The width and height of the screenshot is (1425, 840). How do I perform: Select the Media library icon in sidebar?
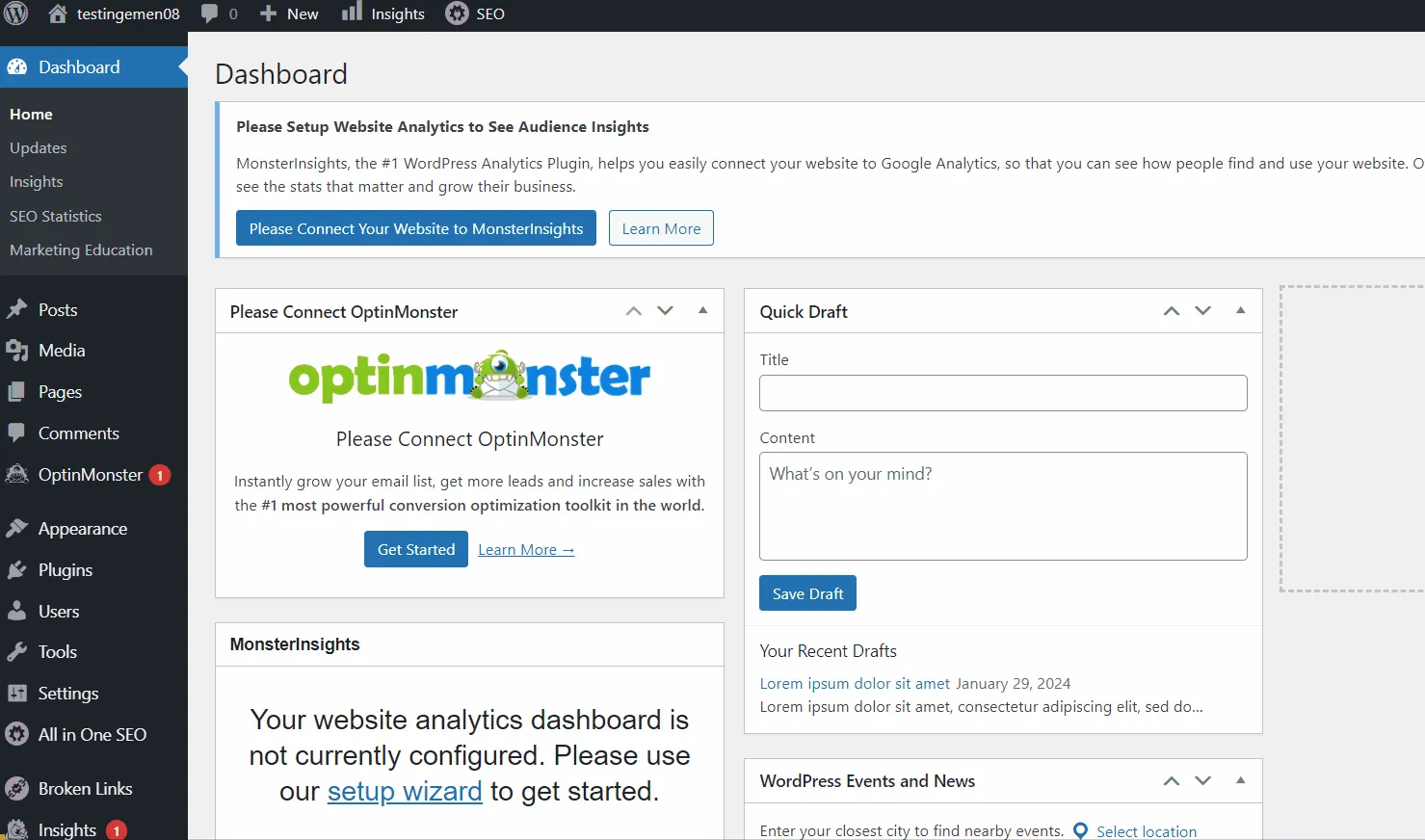[x=16, y=350]
